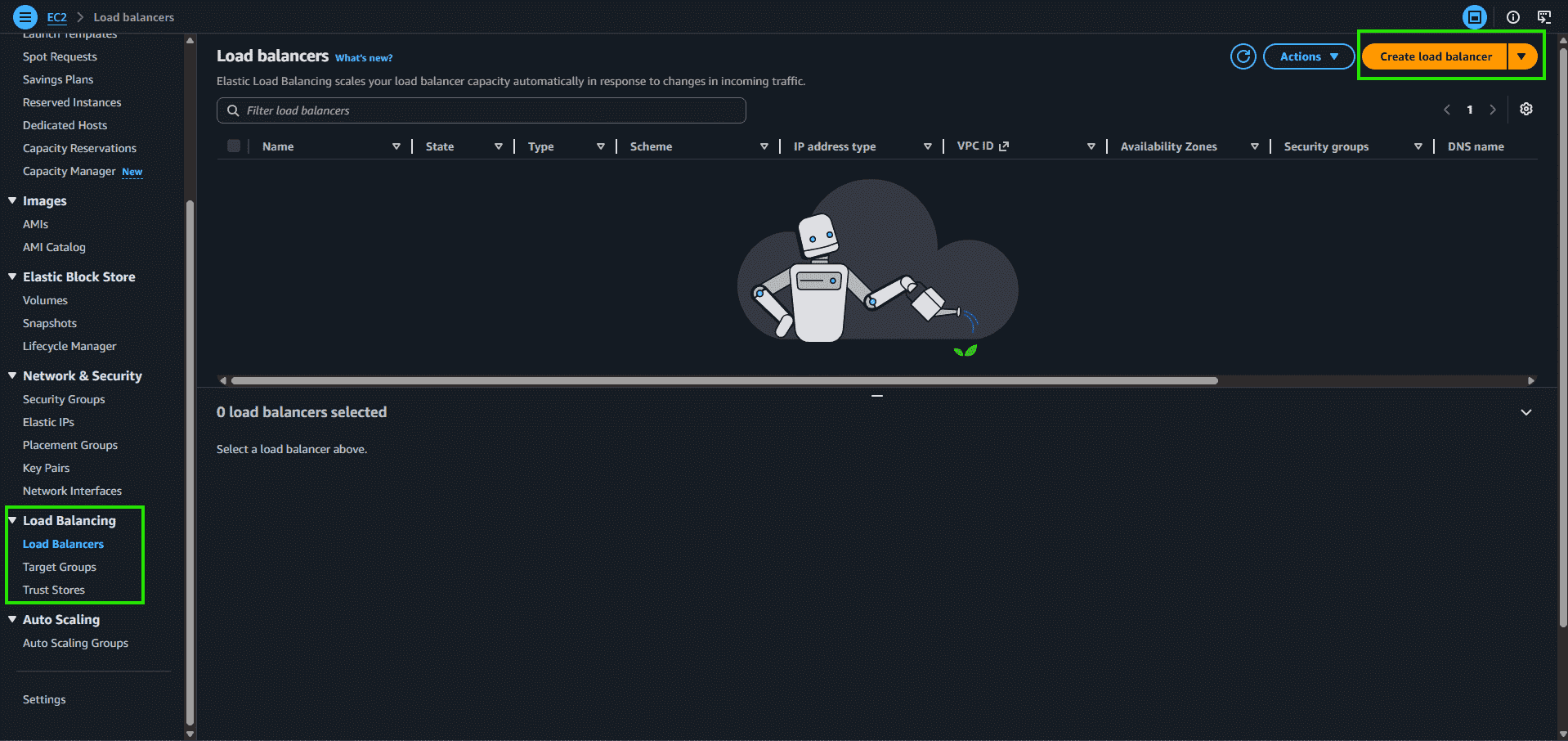This screenshot has height=741, width=1568.
Task: Open Key Pairs in sidebar
Action: click(x=46, y=468)
